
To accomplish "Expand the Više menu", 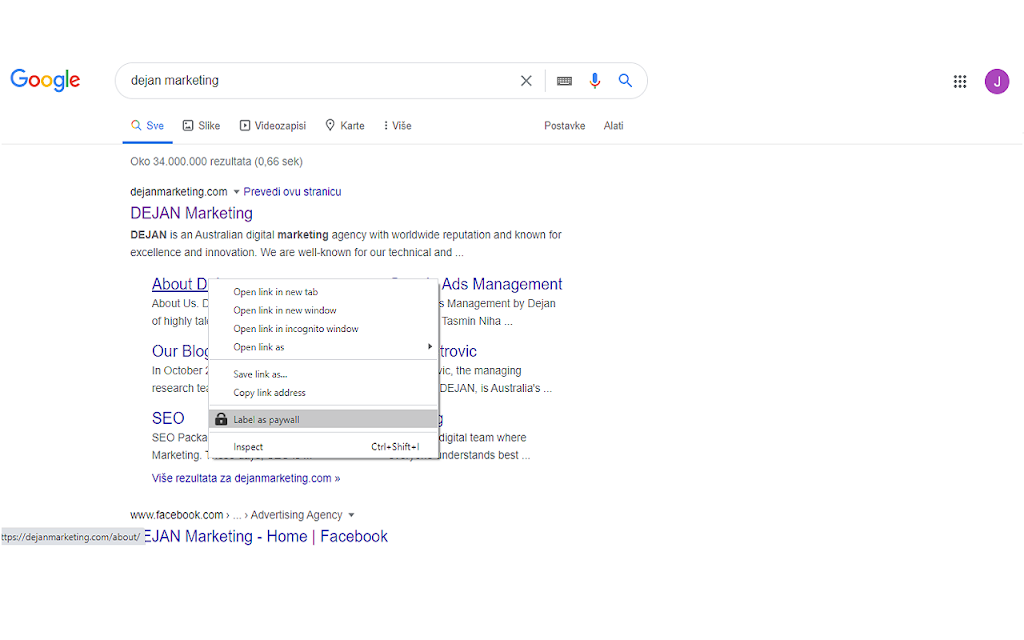I will pyautogui.click(x=397, y=125).
